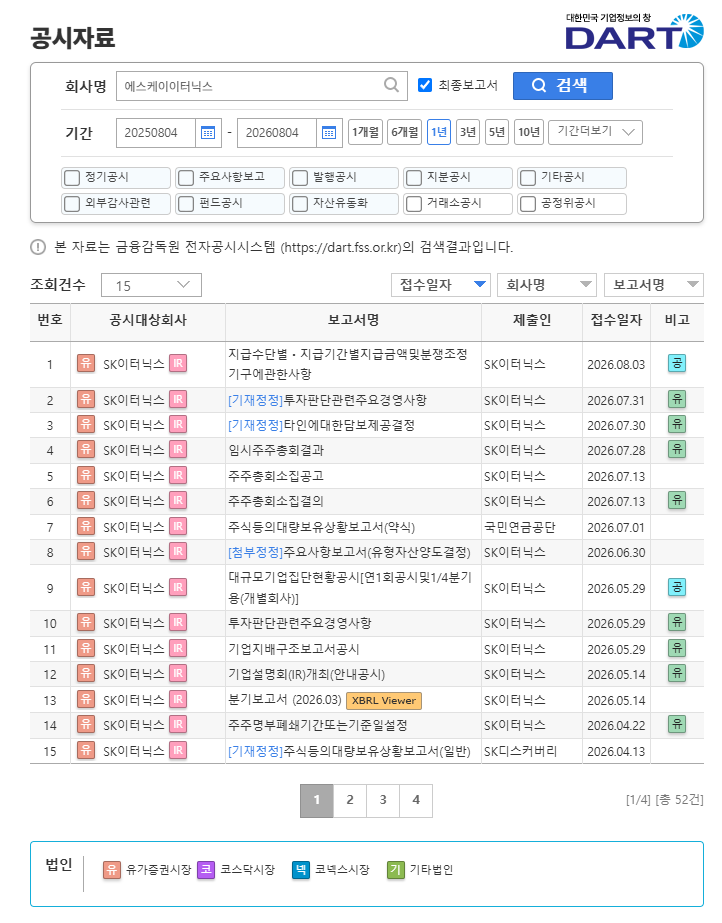Select the 10년 period
Viewport: 722px width, 923px height.
(x=528, y=132)
